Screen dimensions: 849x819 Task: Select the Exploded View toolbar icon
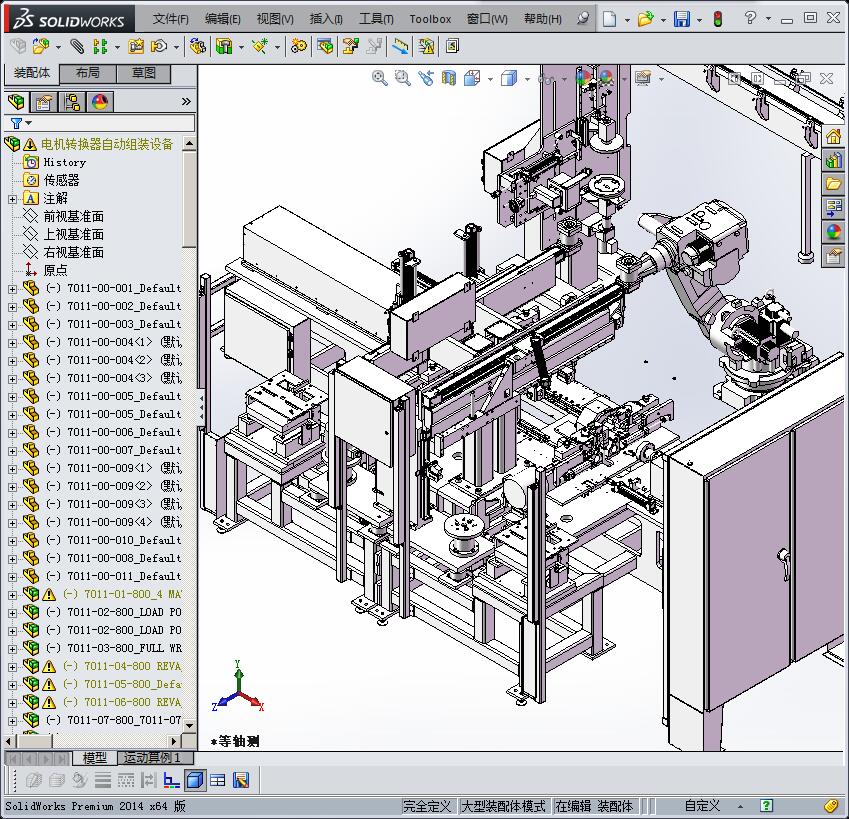pyautogui.click(x=349, y=46)
